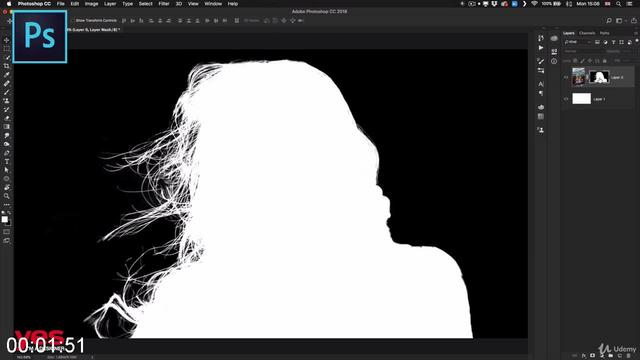Select the Layer 0 image thumbnail
This screenshot has height=360, width=640.
coord(578,77)
